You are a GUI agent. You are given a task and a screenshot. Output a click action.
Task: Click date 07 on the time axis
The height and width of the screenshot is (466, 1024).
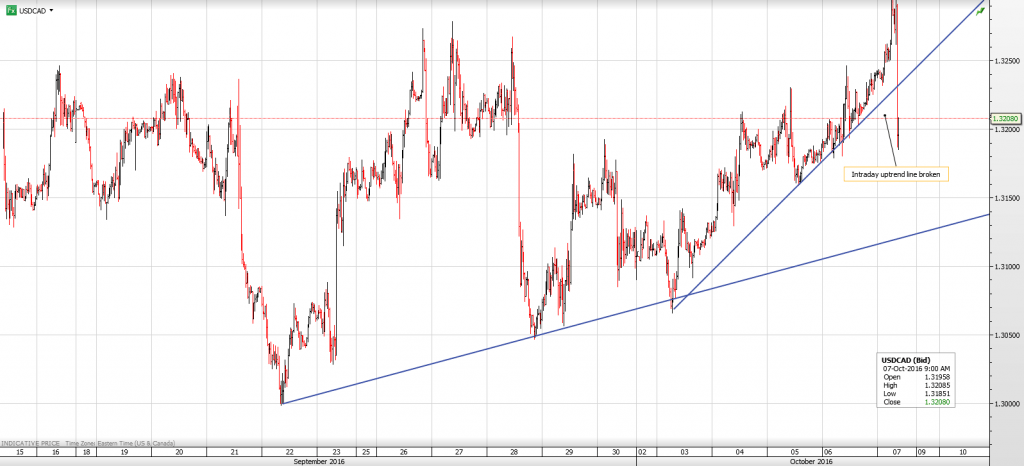click(x=897, y=452)
